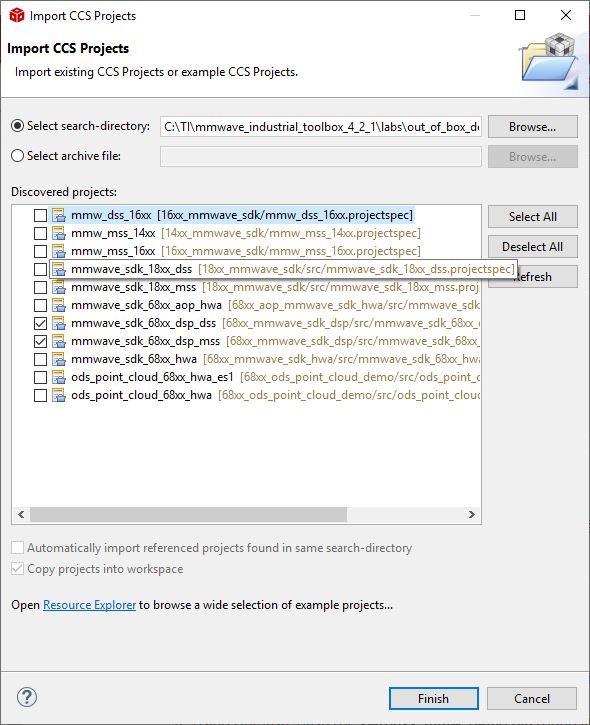The height and width of the screenshot is (725, 590).
Task: Check the mmwave_sdk_68xx_aop_hwa checkbox
Action: click(40, 306)
